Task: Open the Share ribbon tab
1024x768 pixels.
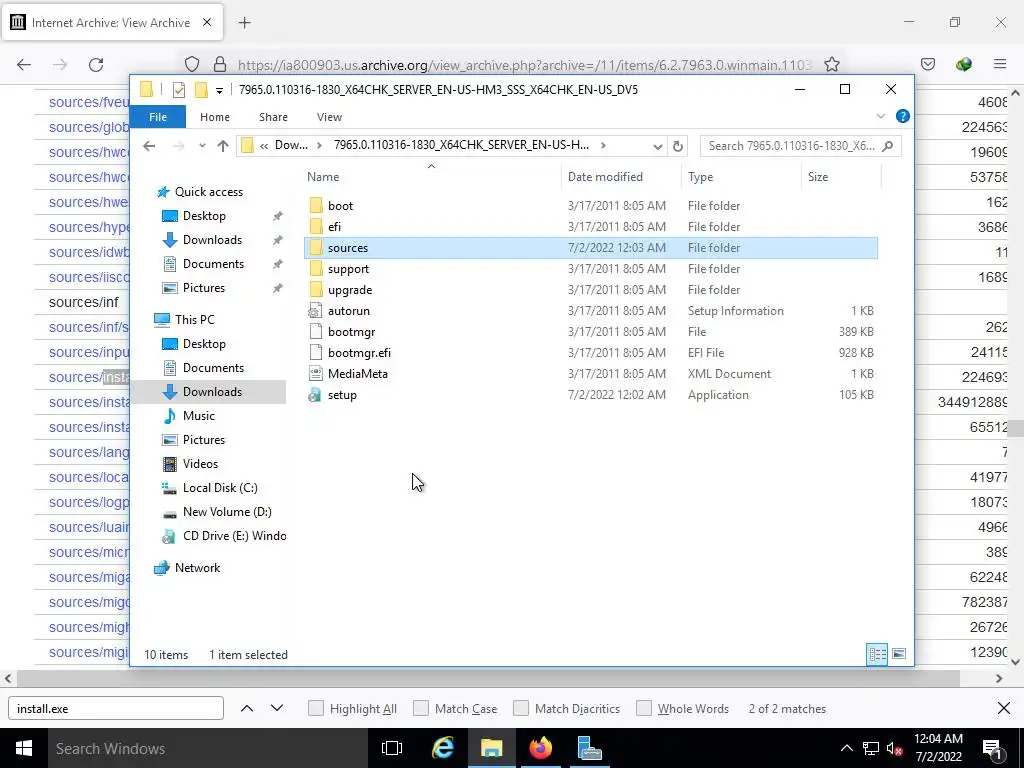Action: (273, 117)
